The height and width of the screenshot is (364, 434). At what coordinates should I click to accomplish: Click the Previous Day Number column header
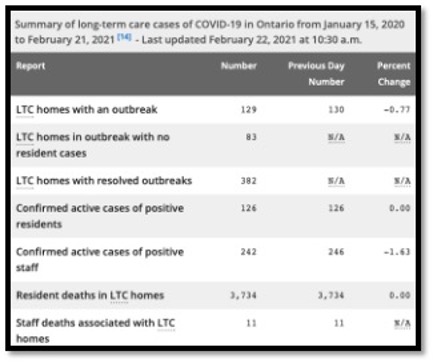pos(316,74)
